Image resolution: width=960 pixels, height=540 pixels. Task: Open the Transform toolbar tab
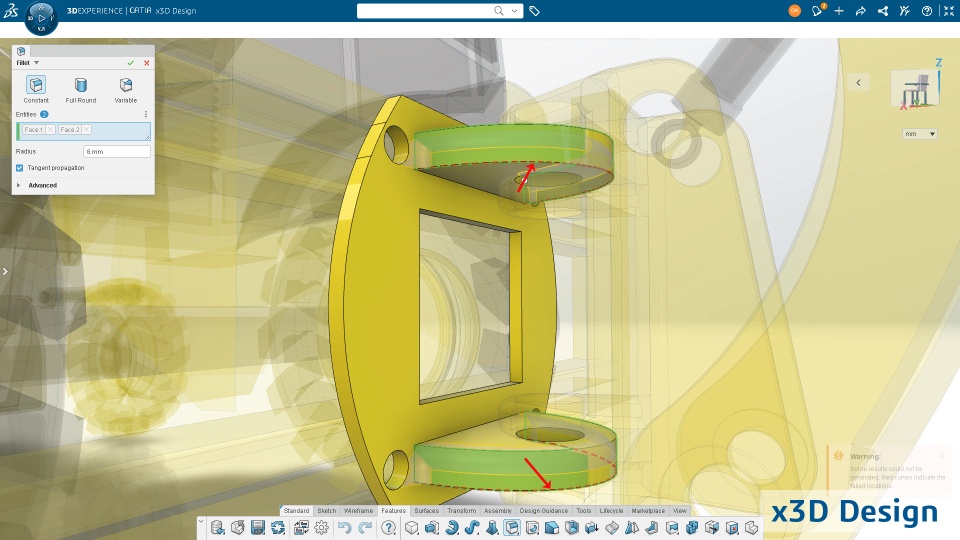click(x=461, y=511)
